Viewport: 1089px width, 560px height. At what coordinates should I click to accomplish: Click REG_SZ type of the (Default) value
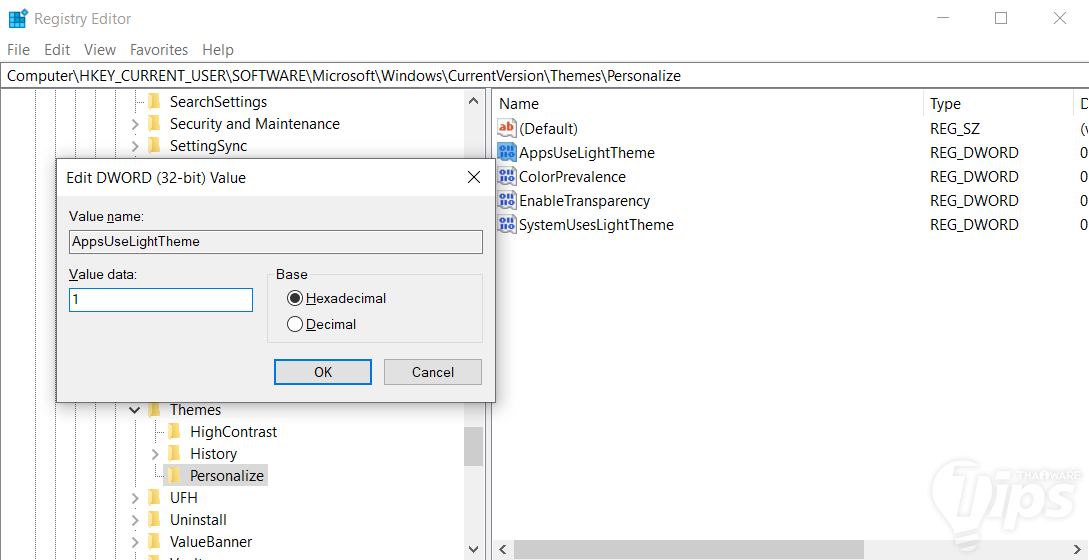(x=954, y=129)
